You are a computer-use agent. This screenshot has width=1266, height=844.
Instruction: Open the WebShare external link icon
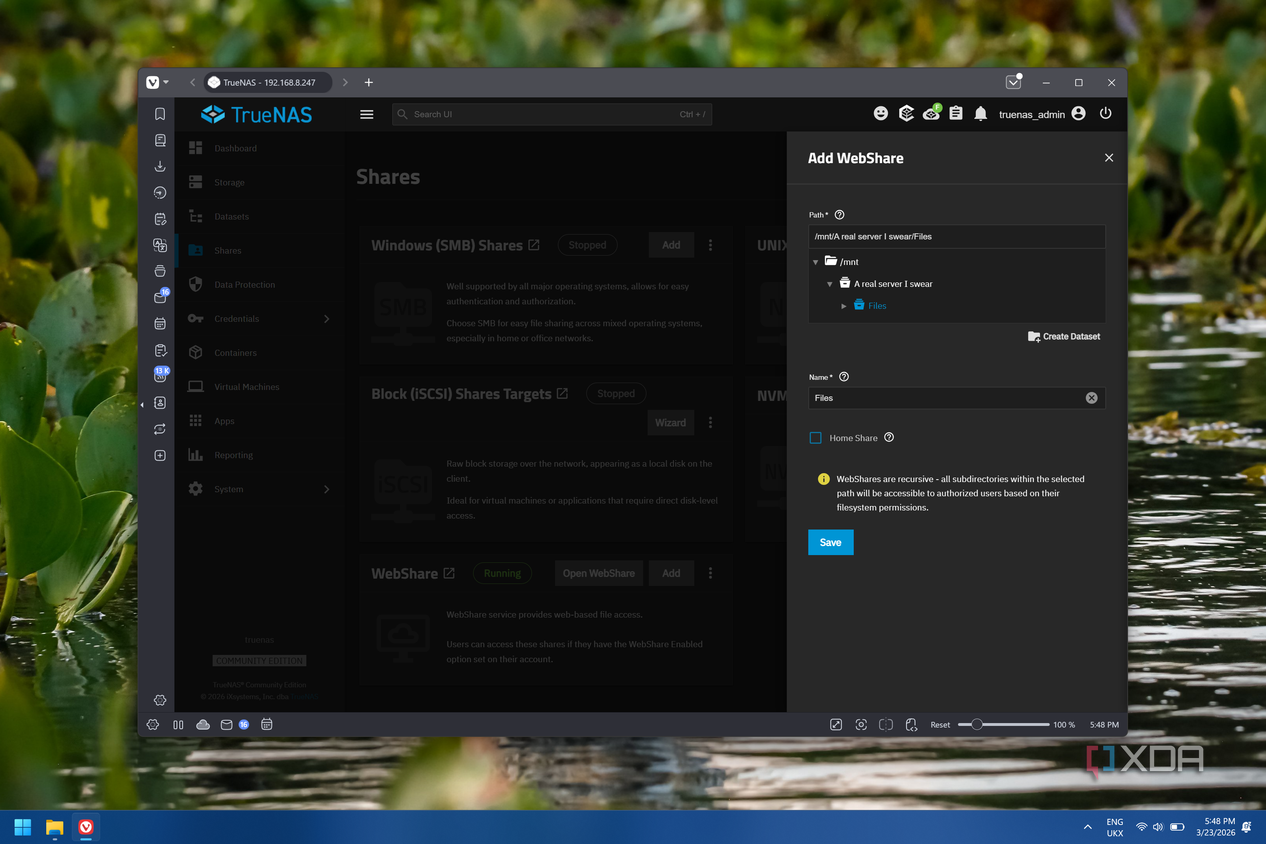click(449, 573)
